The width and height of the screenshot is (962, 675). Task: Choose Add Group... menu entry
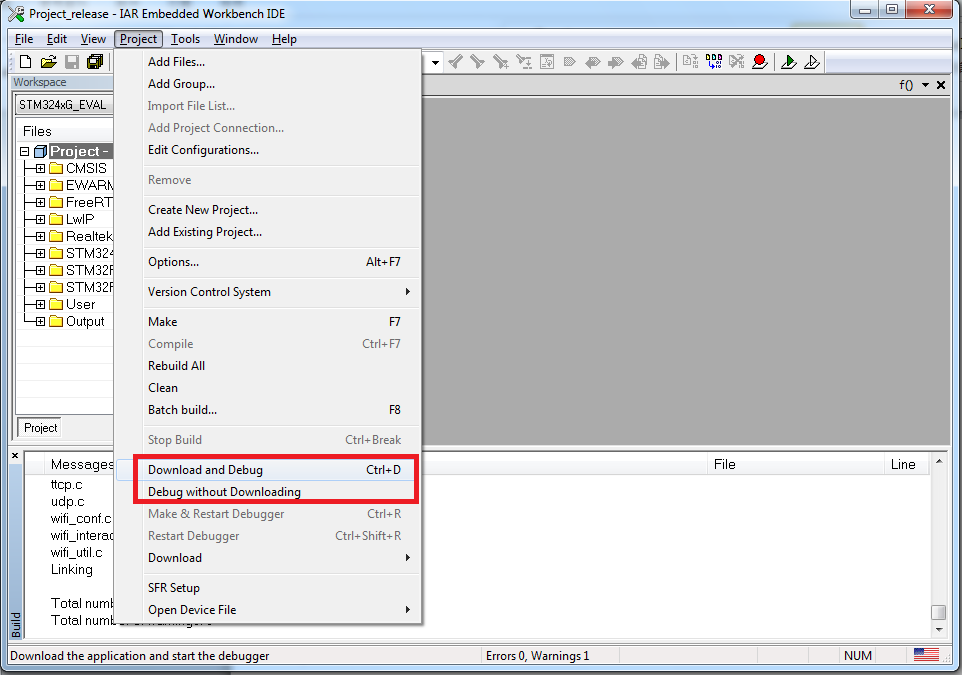(x=267, y=83)
